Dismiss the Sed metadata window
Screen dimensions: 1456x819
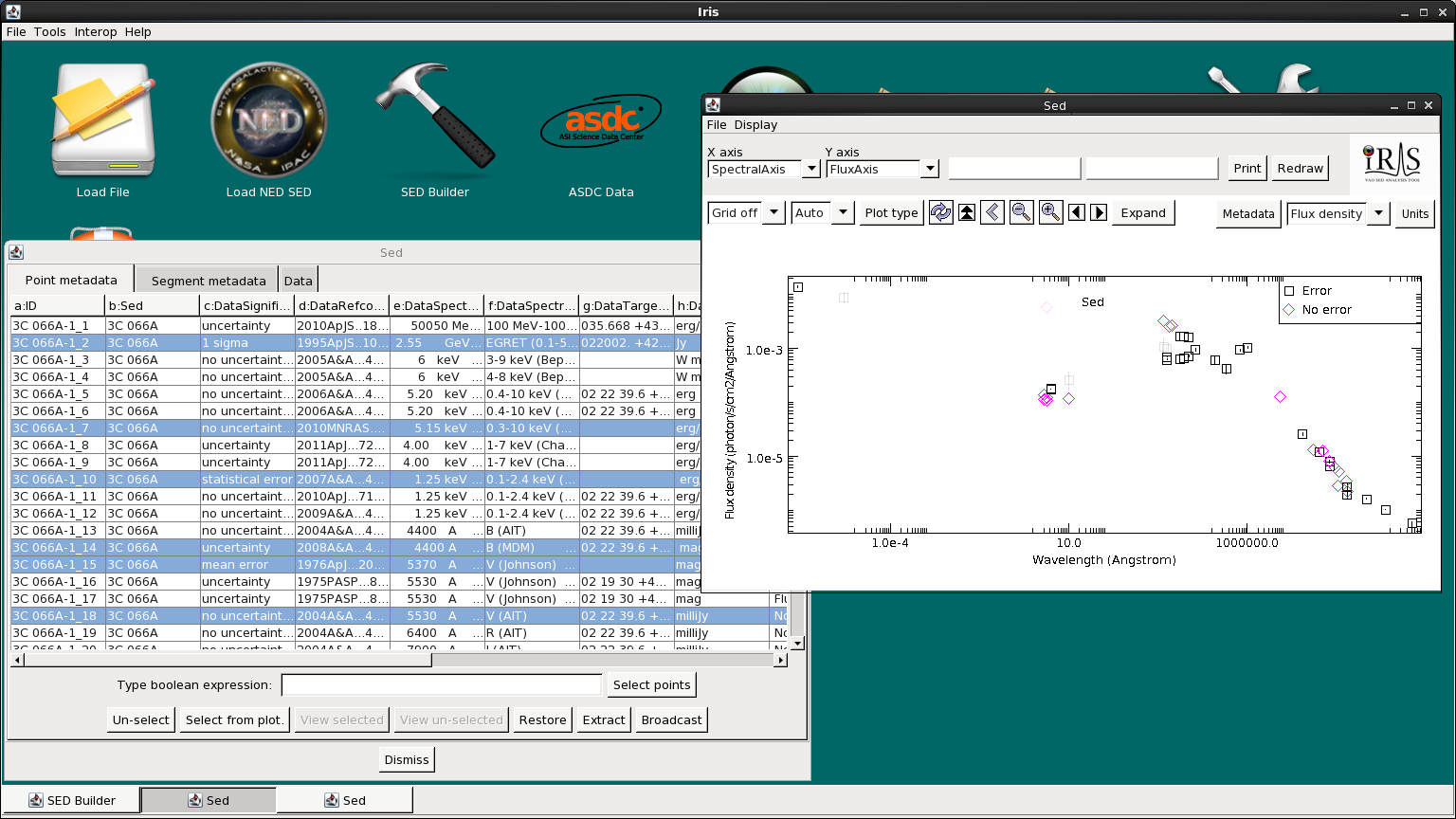point(407,759)
